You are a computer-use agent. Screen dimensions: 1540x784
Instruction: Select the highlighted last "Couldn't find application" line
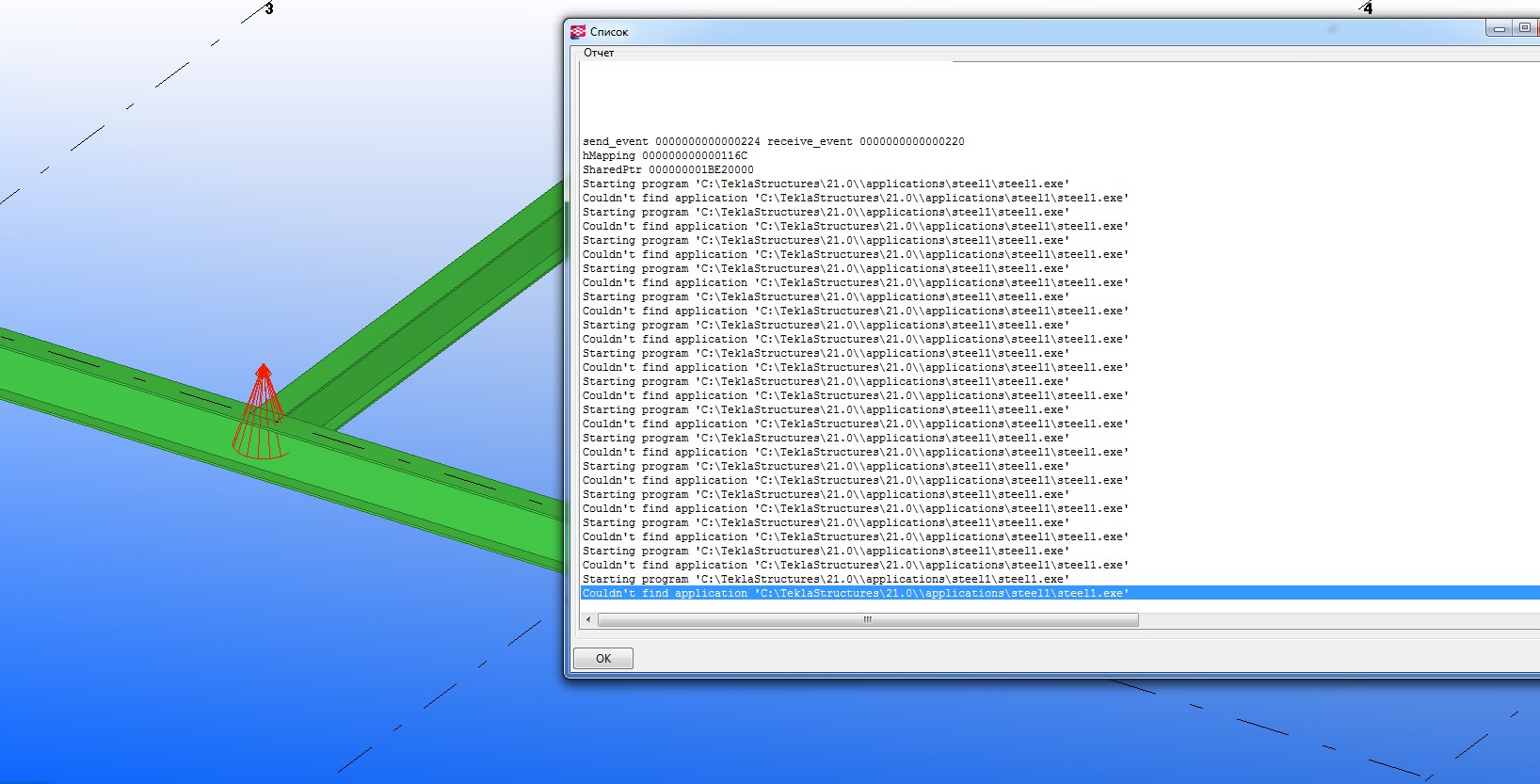pos(854,594)
